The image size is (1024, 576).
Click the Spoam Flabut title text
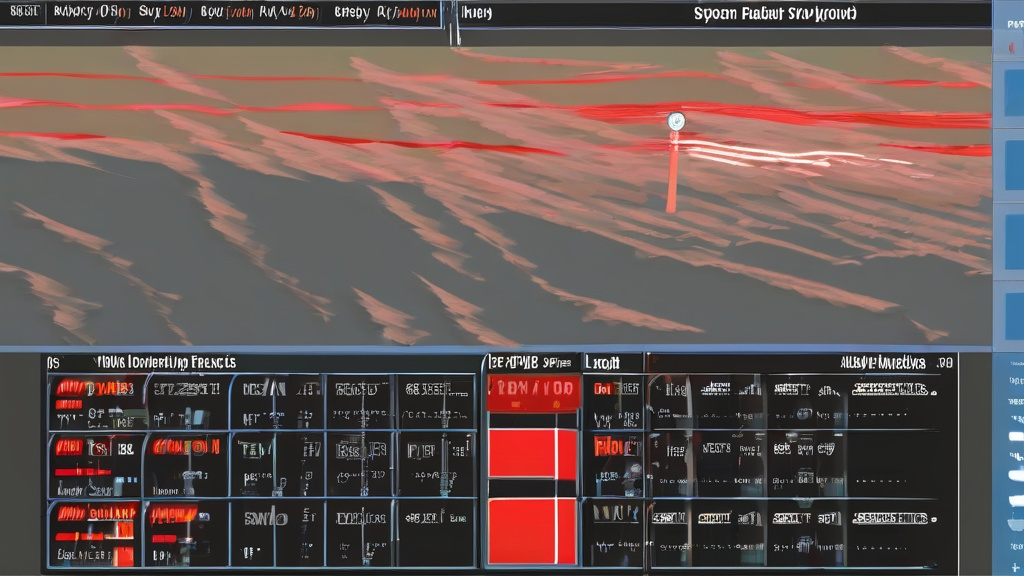pyautogui.click(x=775, y=13)
